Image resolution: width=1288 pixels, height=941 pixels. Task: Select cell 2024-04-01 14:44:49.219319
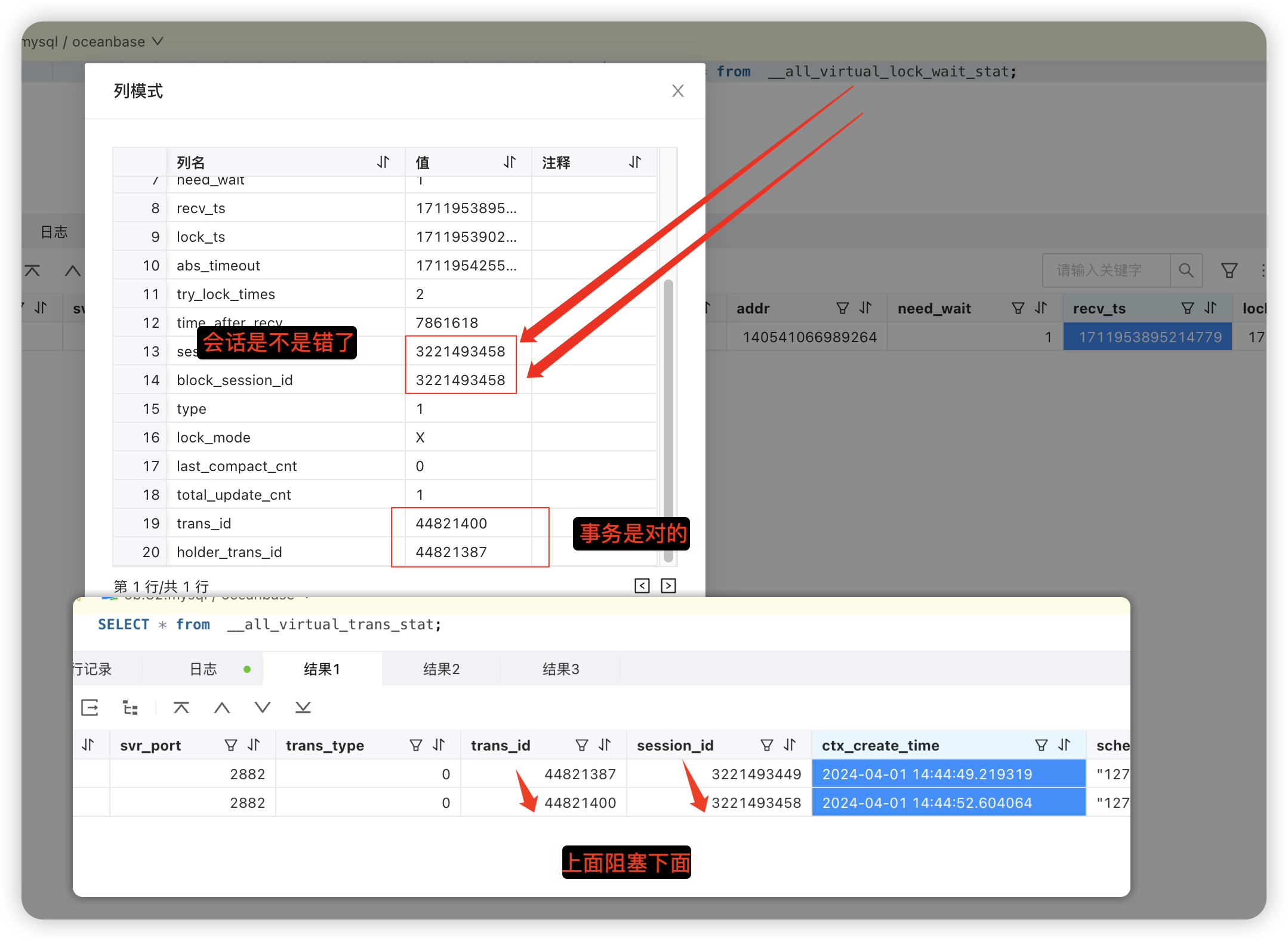949,774
